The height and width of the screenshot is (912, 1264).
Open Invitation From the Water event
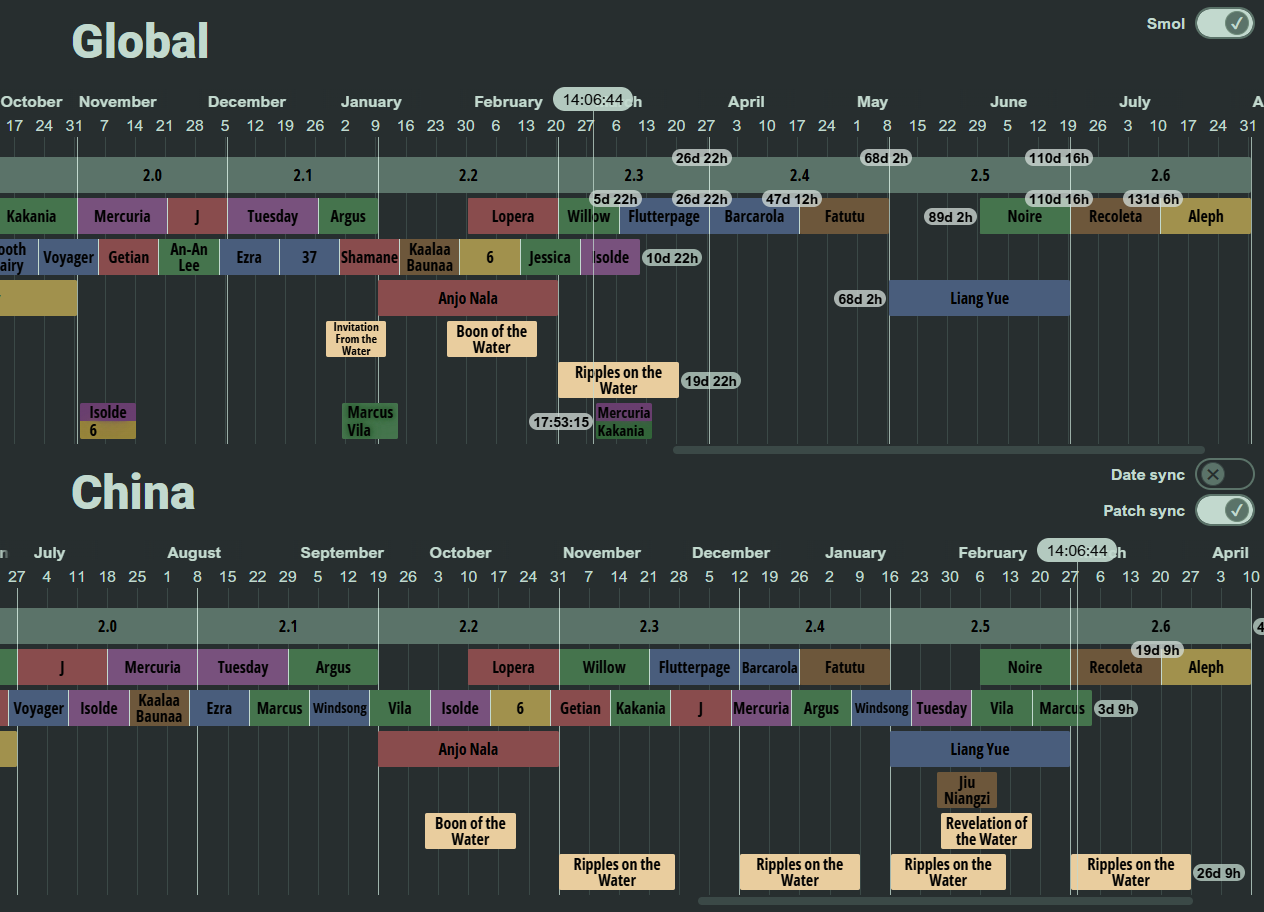click(356, 339)
